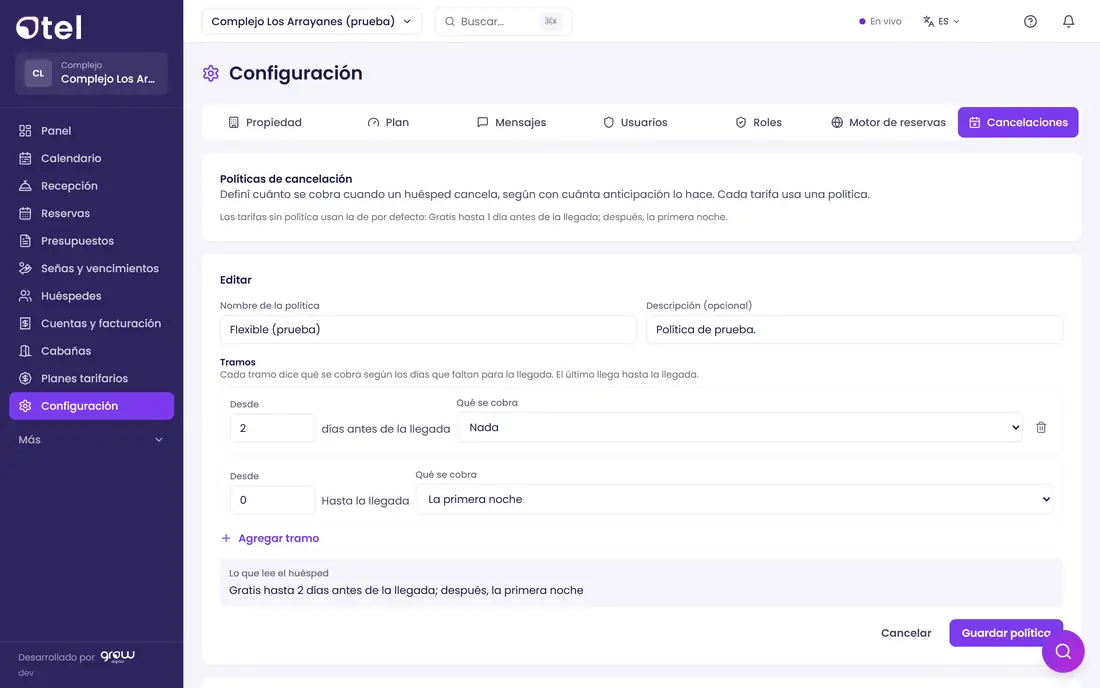Click the Buscar search box
Image resolution: width=1100 pixels, height=688 pixels.
(x=503, y=22)
